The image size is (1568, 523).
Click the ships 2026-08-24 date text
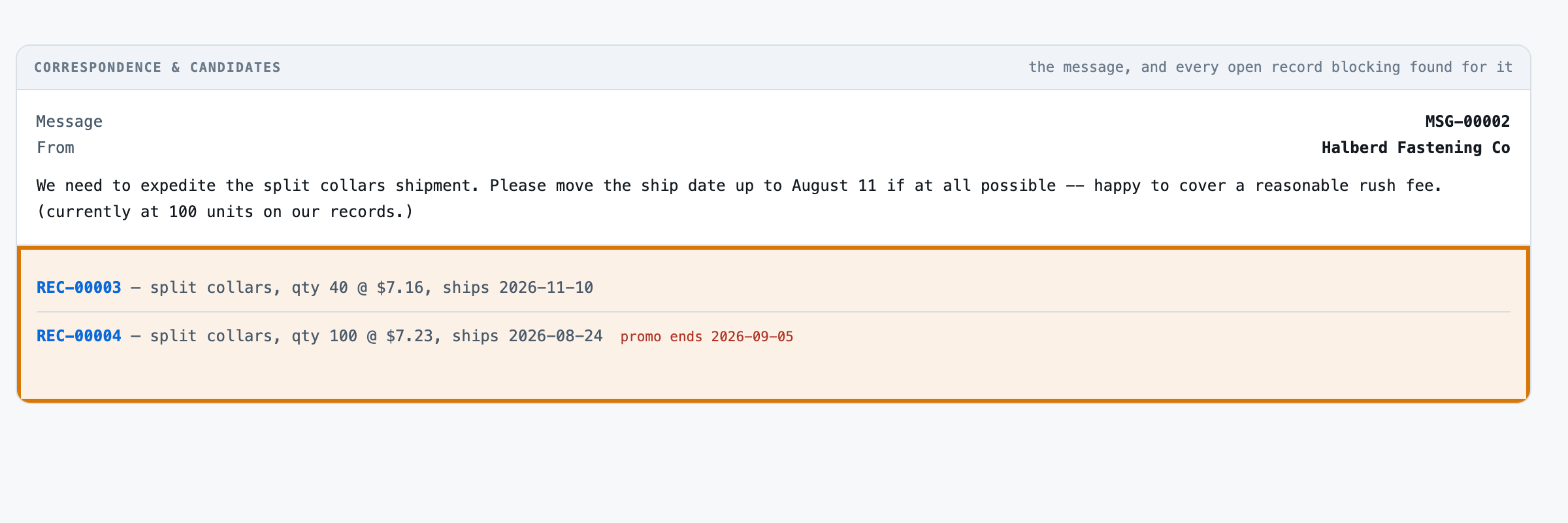pyautogui.click(x=527, y=336)
